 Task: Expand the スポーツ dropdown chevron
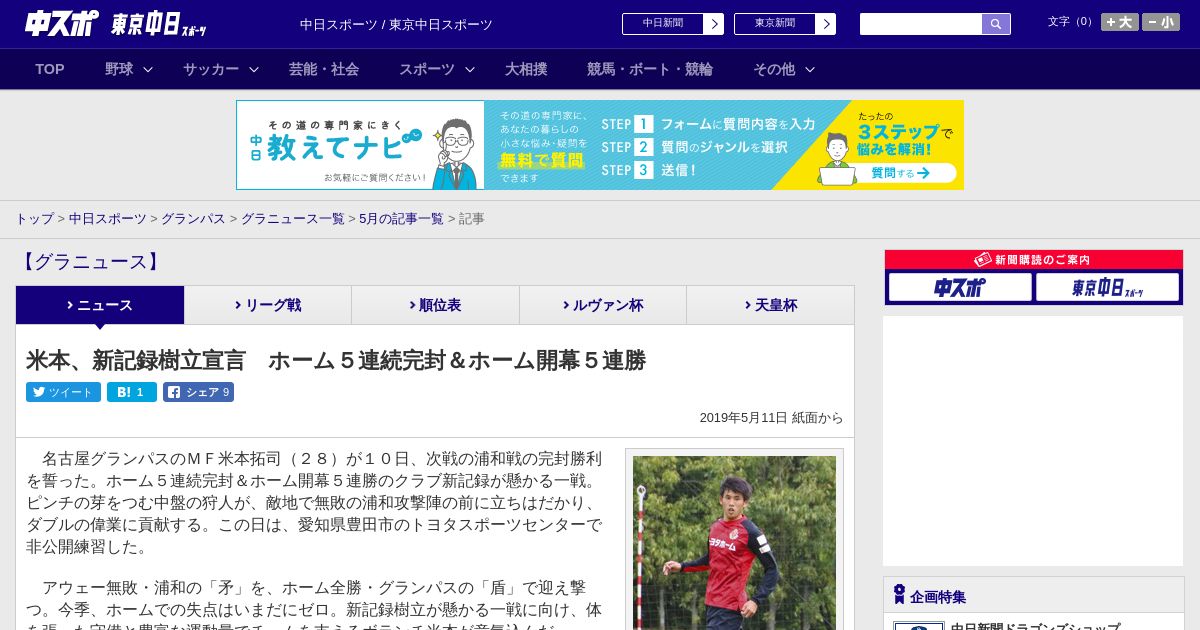tap(470, 69)
